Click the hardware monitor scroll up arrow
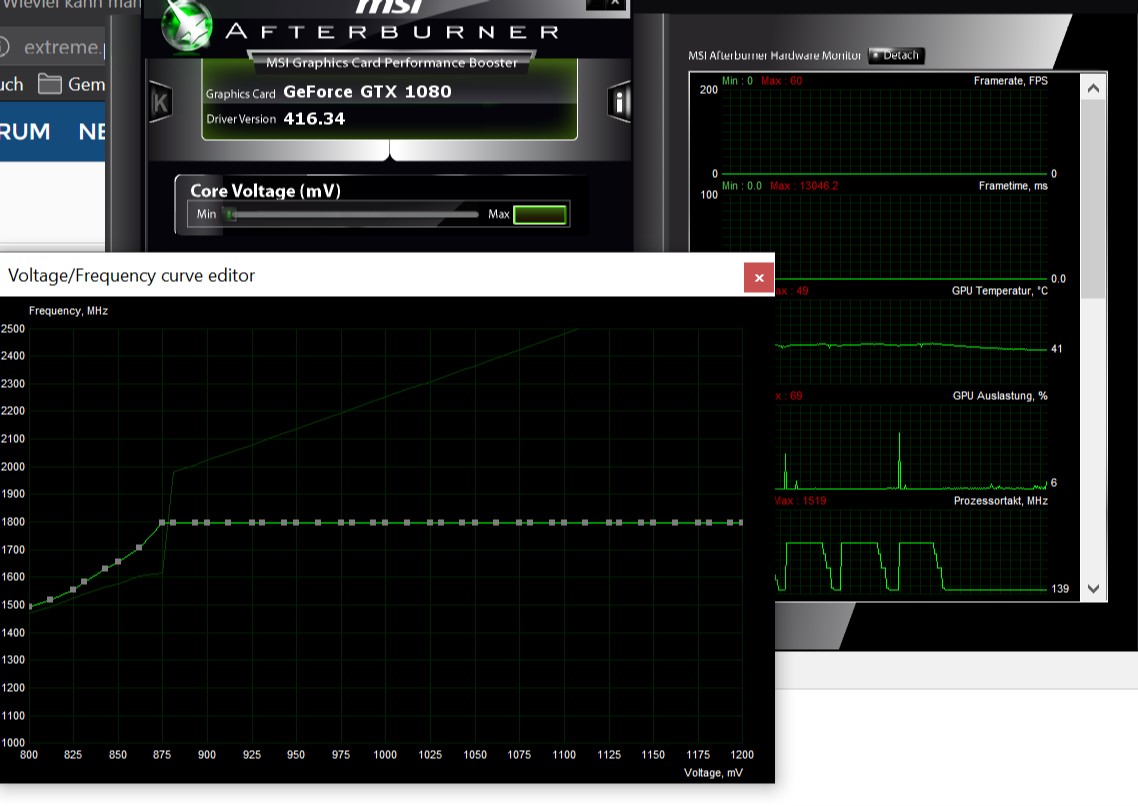Viewport: 1138px width, 806px height. 1093,89
